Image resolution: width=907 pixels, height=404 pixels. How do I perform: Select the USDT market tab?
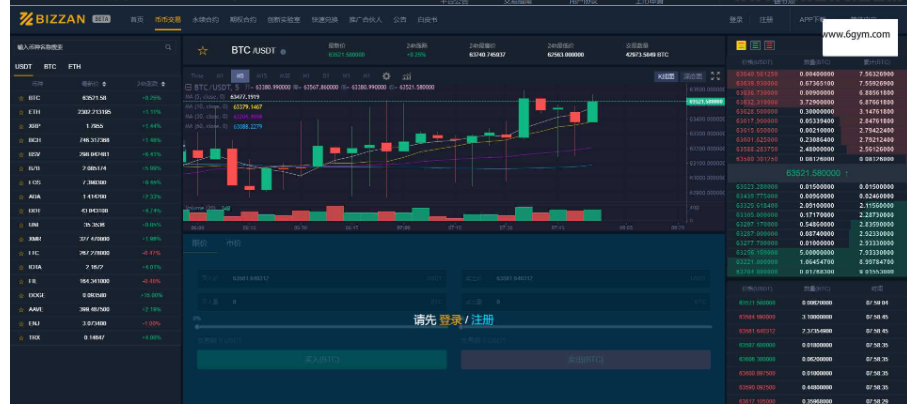(24, 67)
